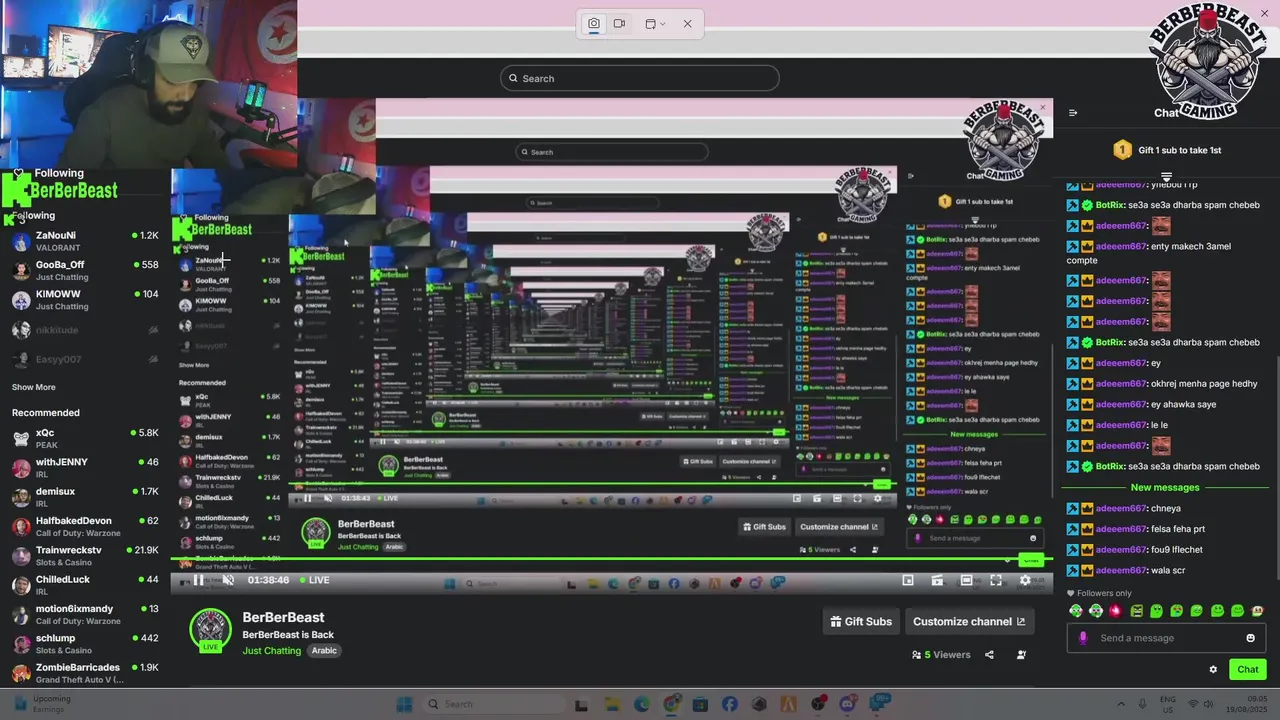
Task: Collapse the chat panel arrow
Action: coord(1073,113)
